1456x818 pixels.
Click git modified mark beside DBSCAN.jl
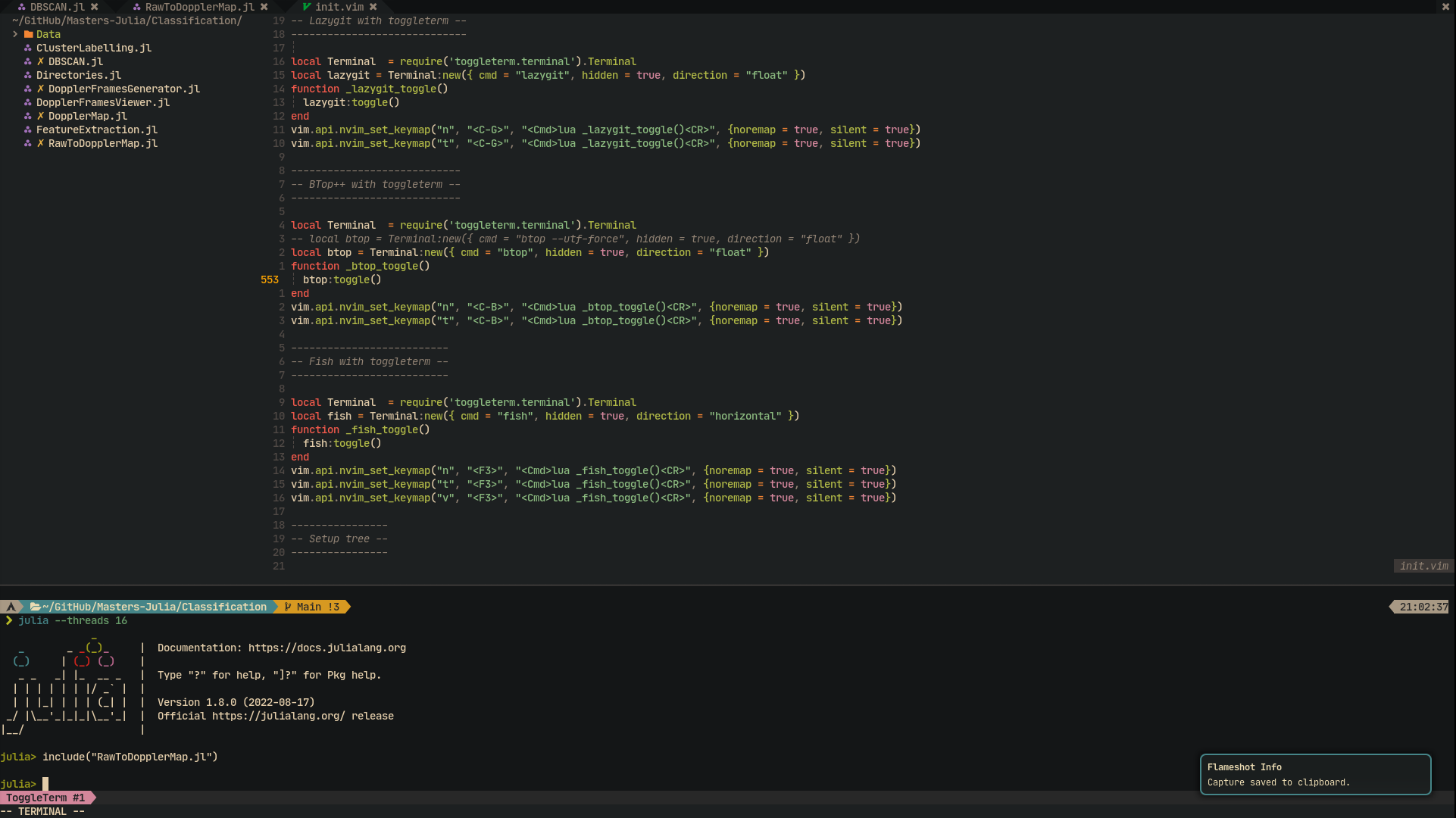pos(40,61)
